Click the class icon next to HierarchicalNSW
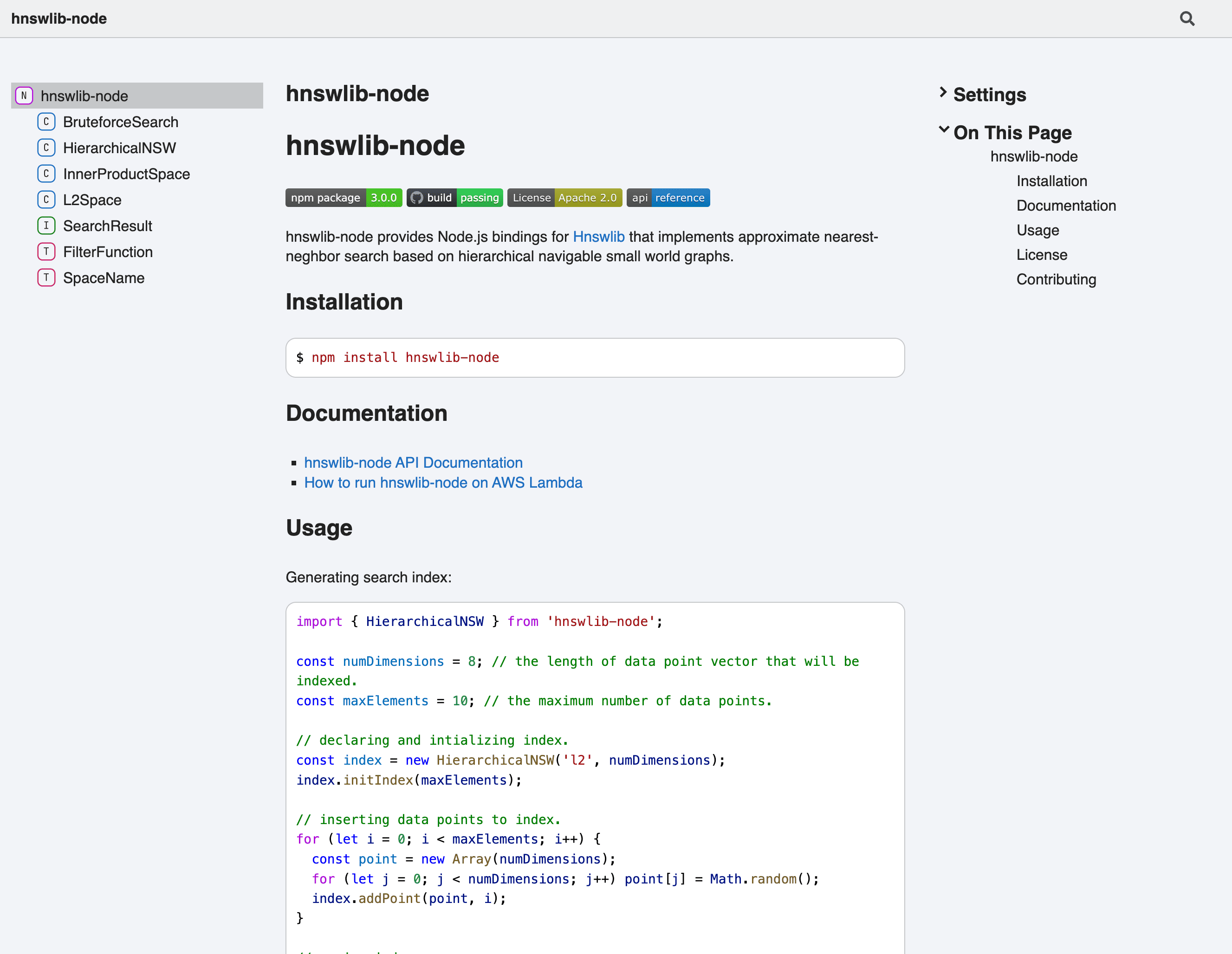 (46, 148)
